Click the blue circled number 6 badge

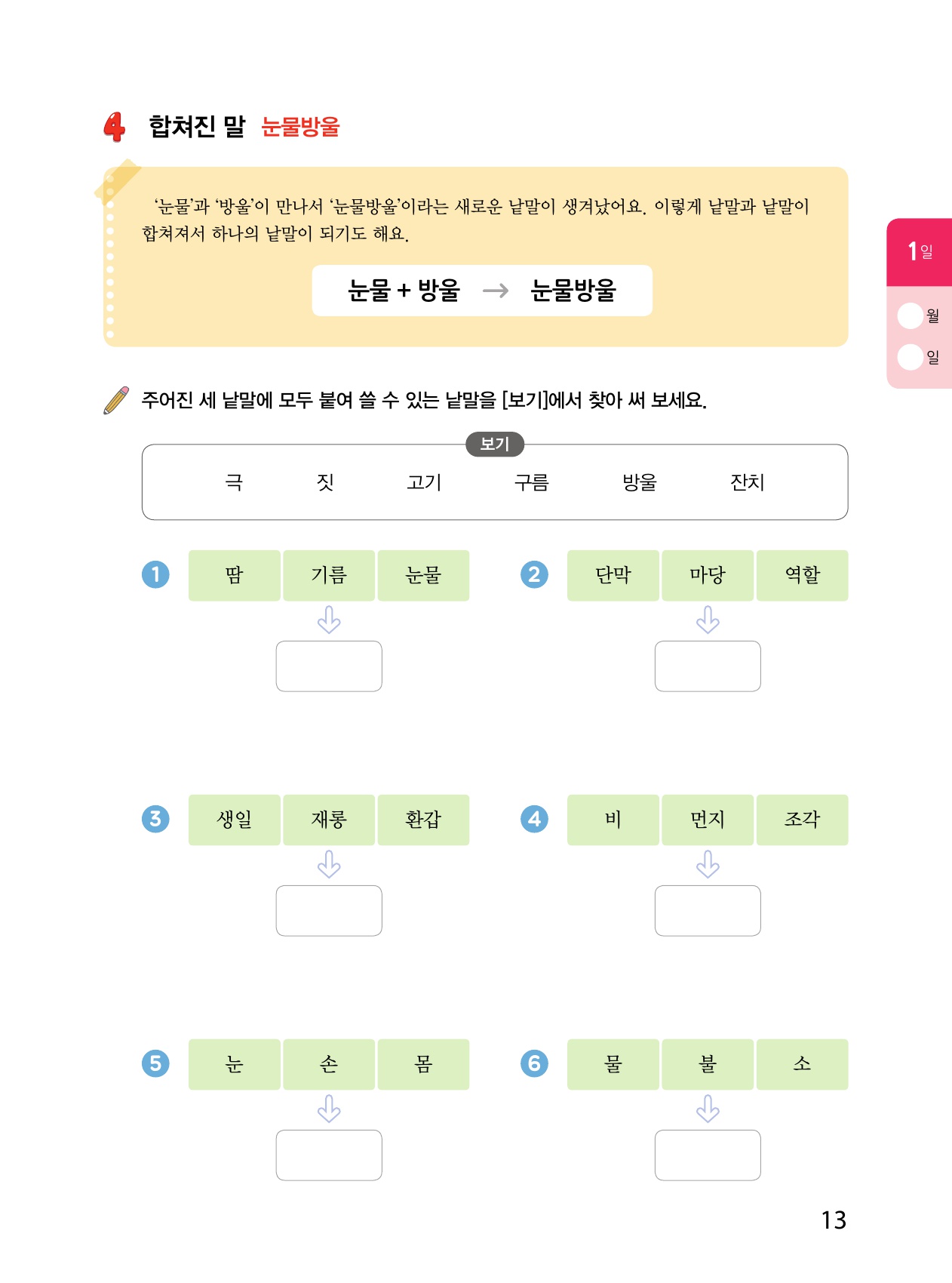click(x=535, y=1063)
